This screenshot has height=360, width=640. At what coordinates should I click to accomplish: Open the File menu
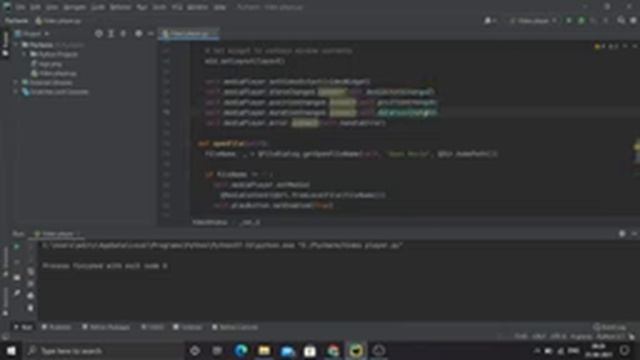point(20,7)
